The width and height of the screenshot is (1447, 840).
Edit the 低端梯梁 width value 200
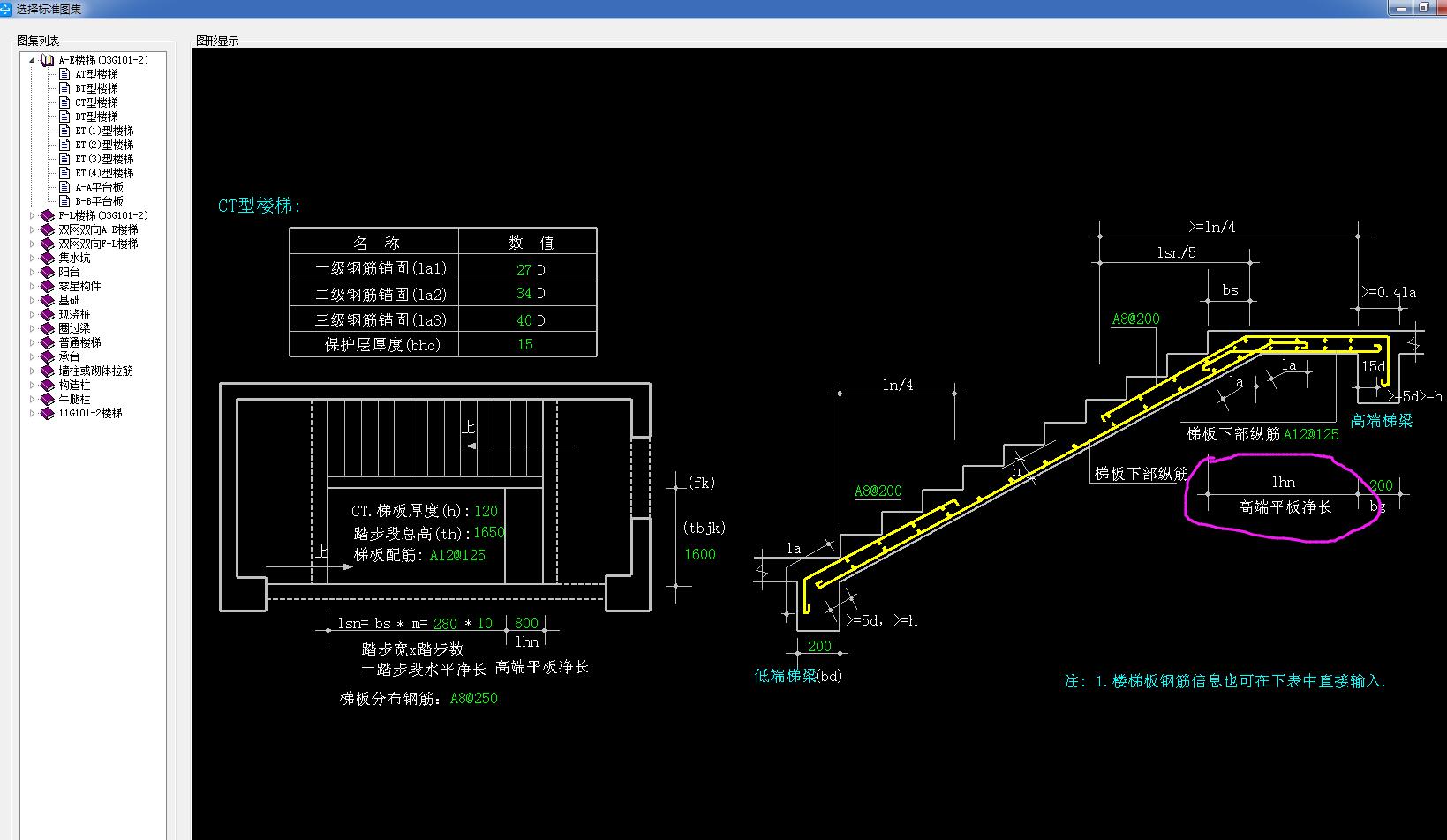coord(819,646)
